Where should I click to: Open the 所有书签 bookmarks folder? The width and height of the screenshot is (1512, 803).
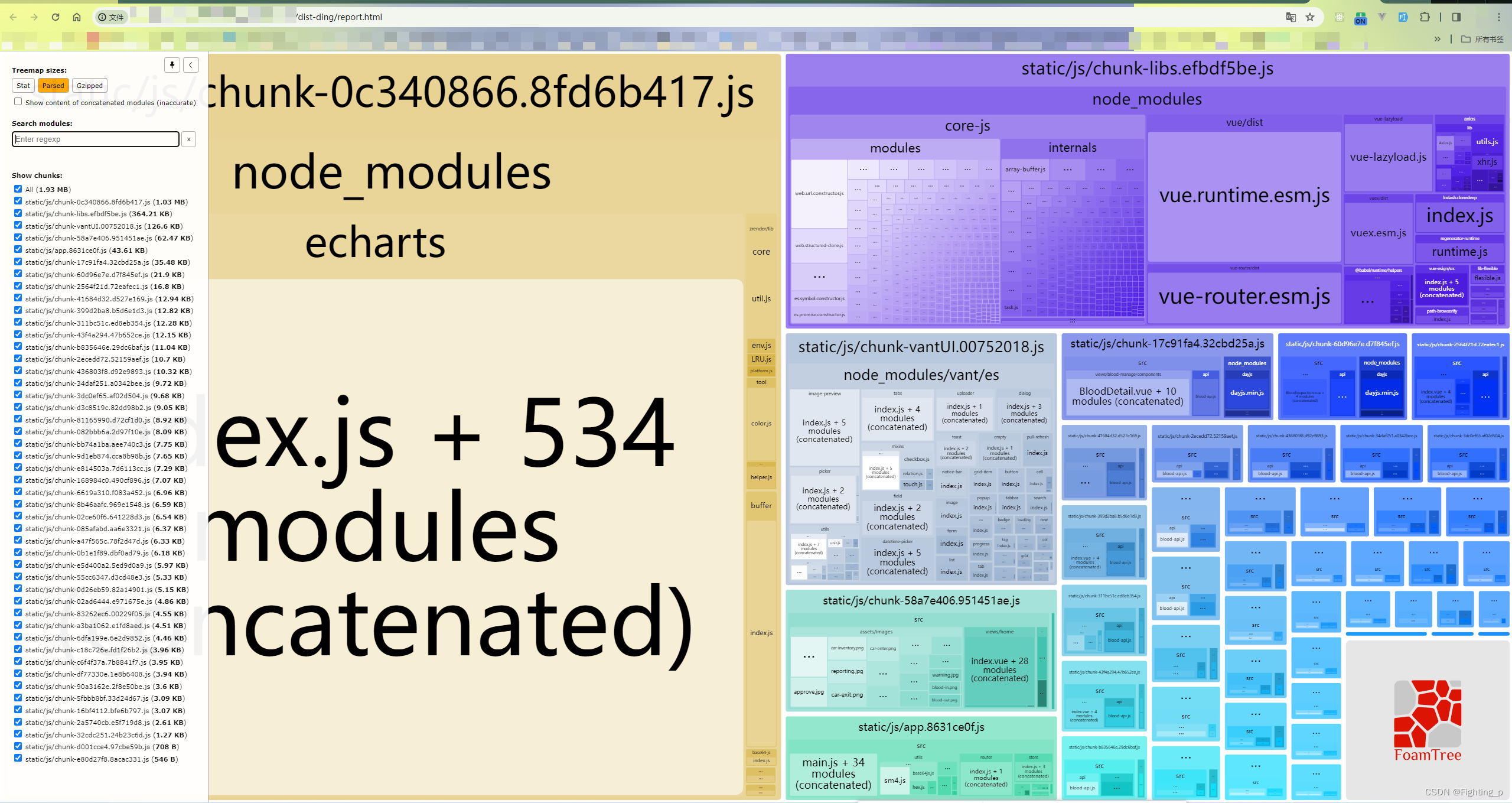(x=1482, y=39)
